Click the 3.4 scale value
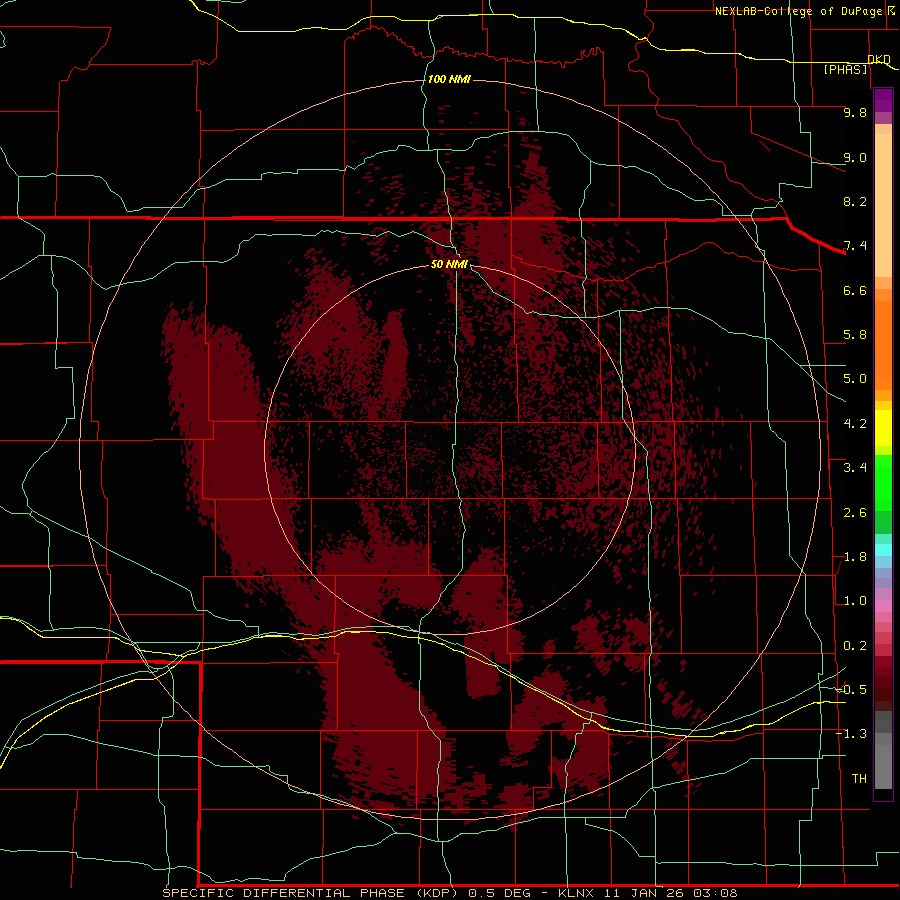Viewport: 900px width, 900px height. pyautogui.click(x=855, y=468)
